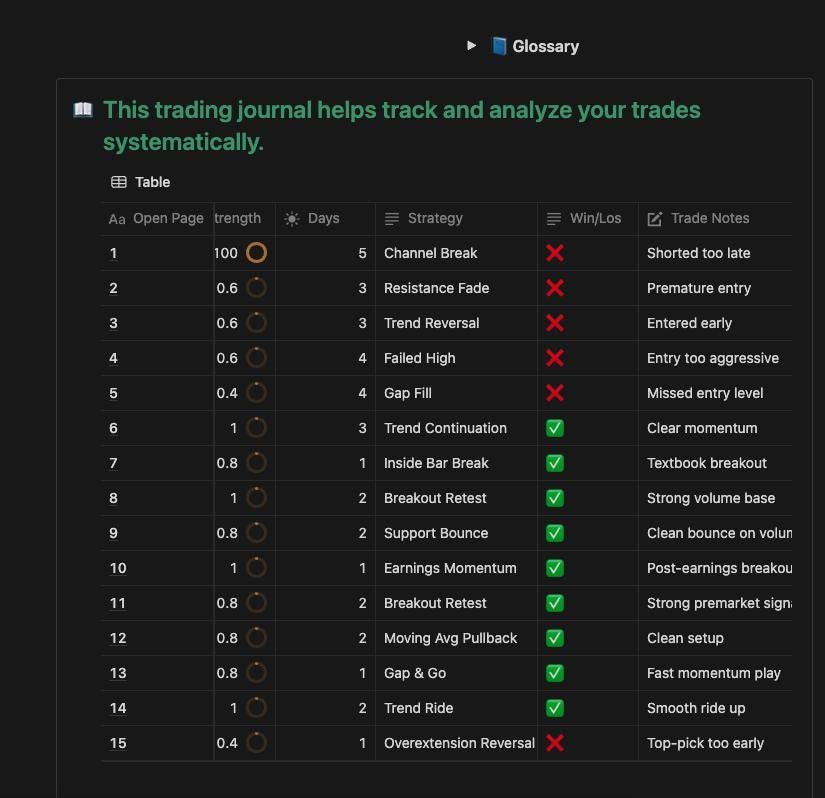
Task: Click the list icon beside the Win/Los header
Action: pyautogui.click(x=552, y=218)
